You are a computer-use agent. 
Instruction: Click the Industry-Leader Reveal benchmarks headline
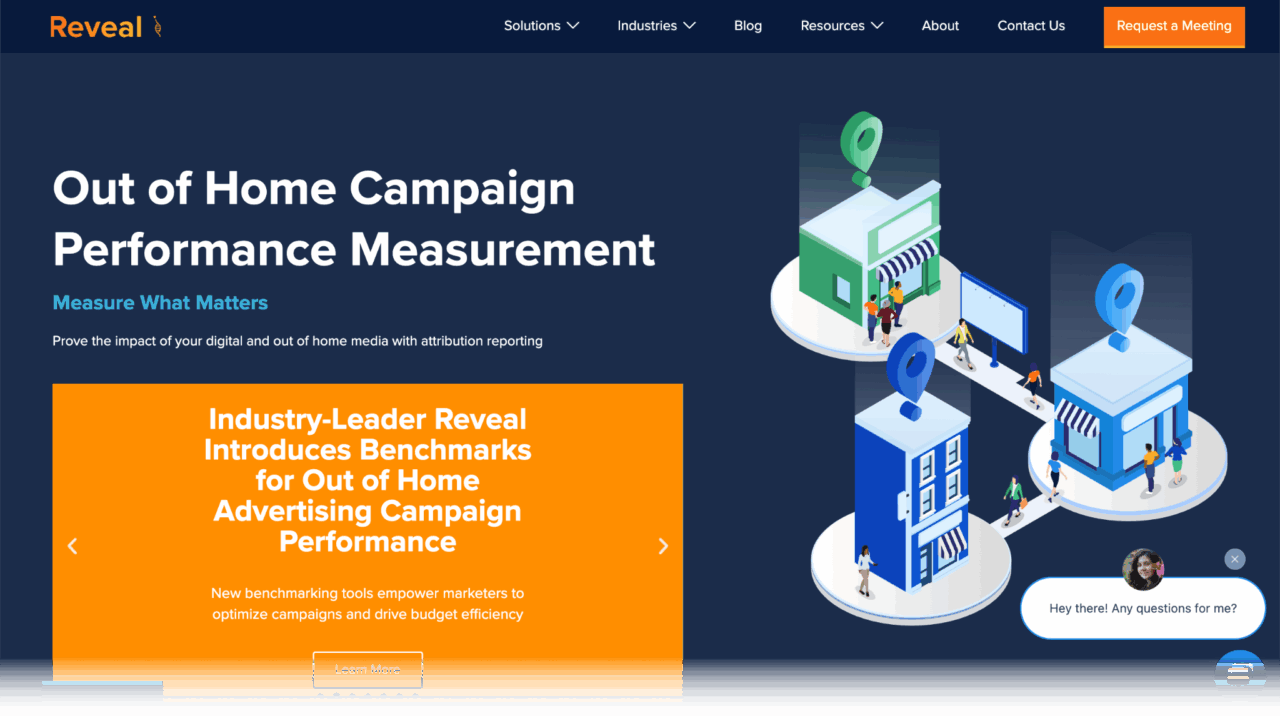(368, 480)
